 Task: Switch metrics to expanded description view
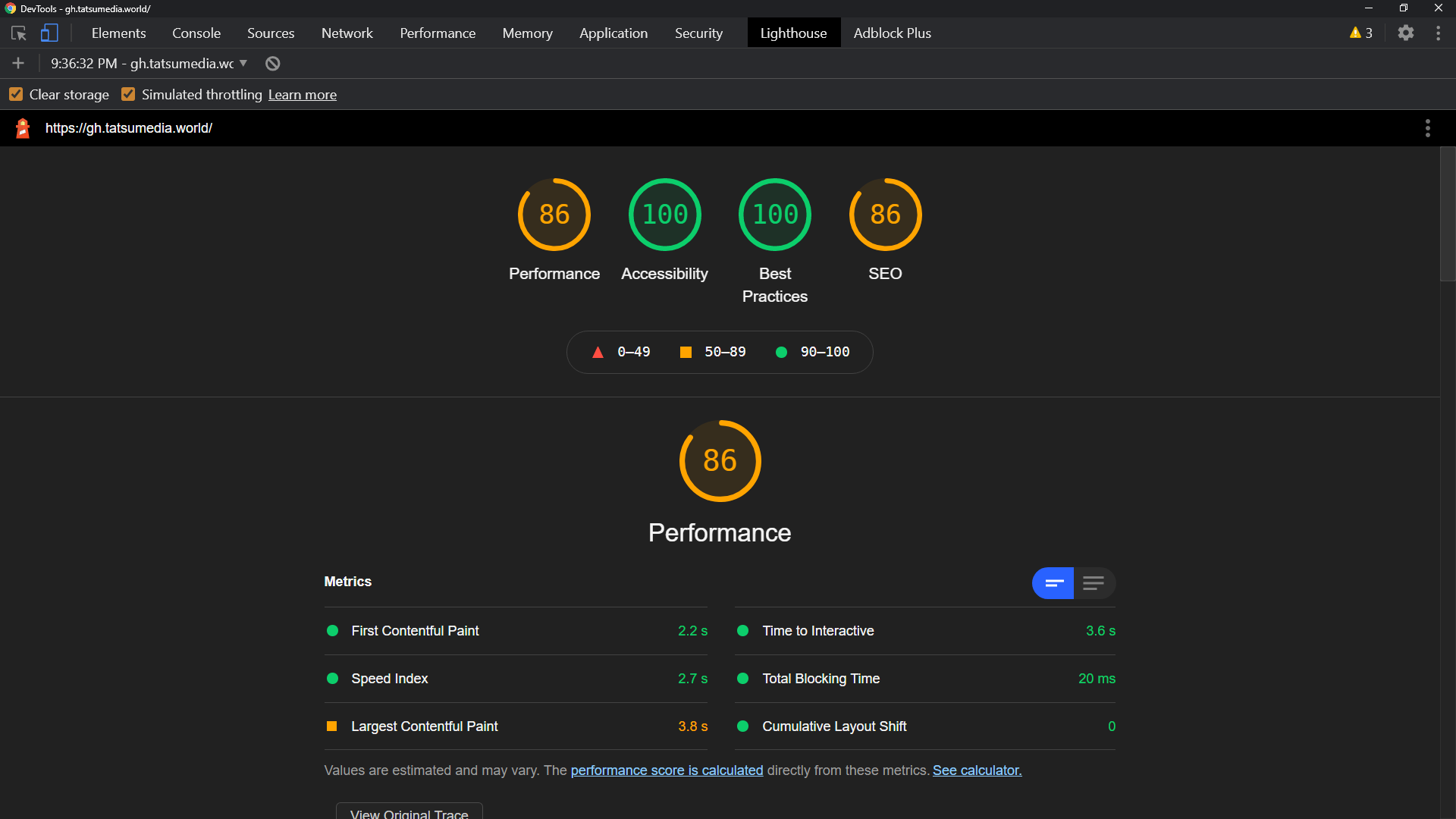(x=1094, y=583)
